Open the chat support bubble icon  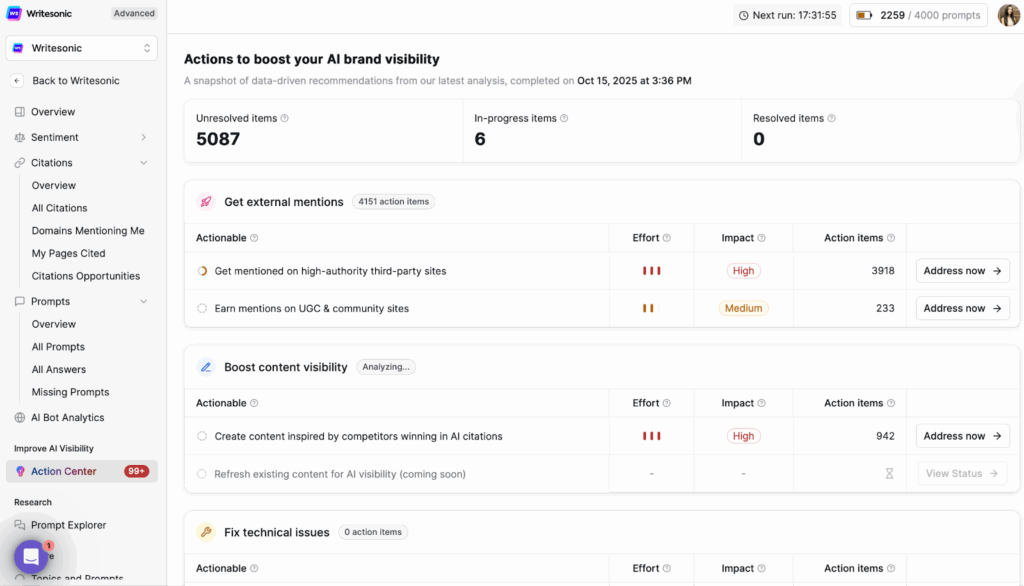click(31, 557)
